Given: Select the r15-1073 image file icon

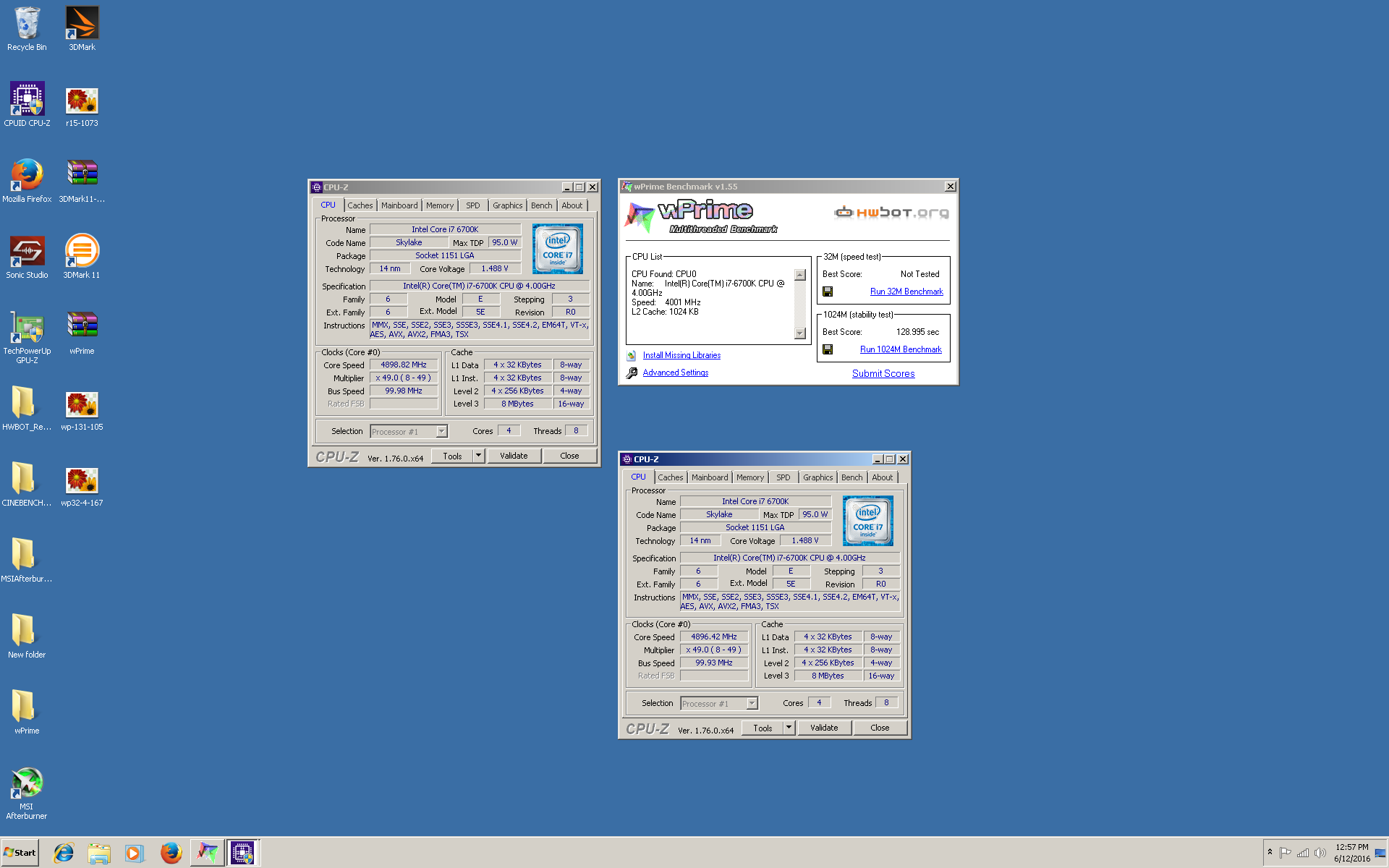Looking at the screenshot, I should point(82,105).
